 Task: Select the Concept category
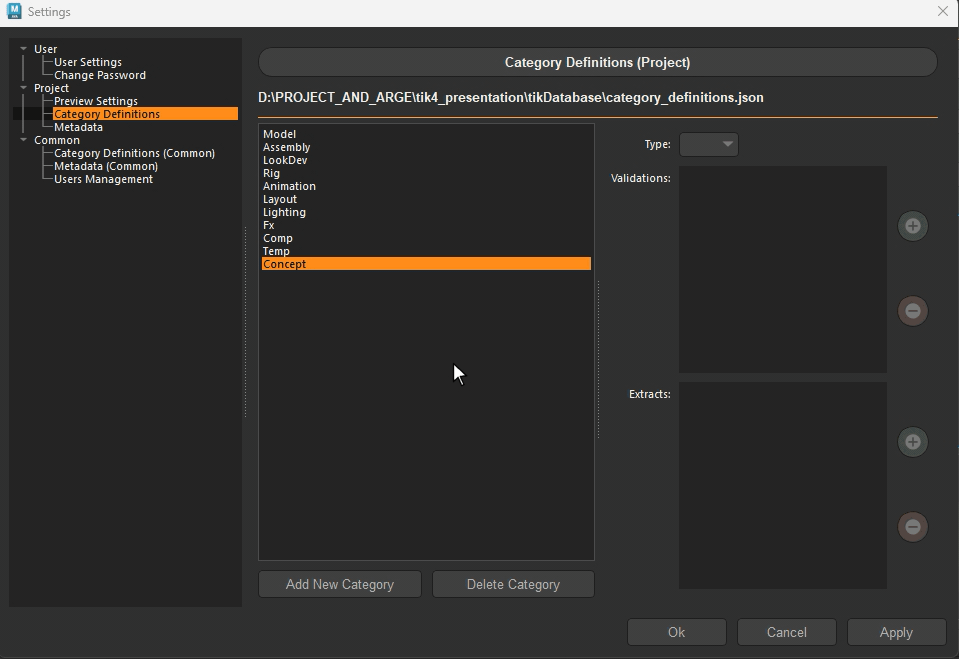coord(426,264)
